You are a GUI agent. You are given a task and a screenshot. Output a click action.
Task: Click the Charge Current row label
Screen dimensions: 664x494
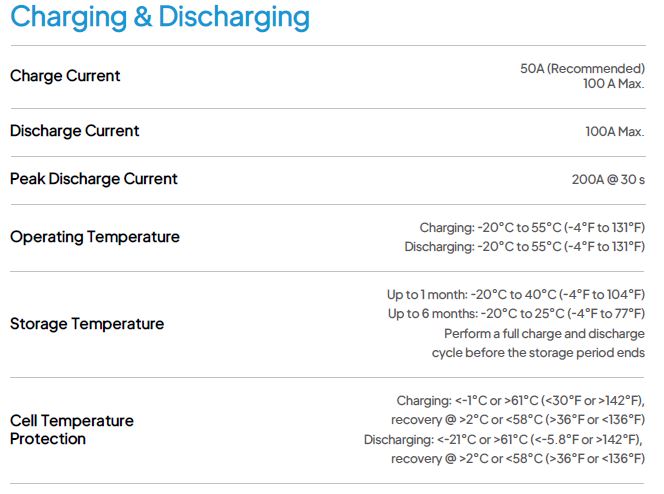point(65,76)
